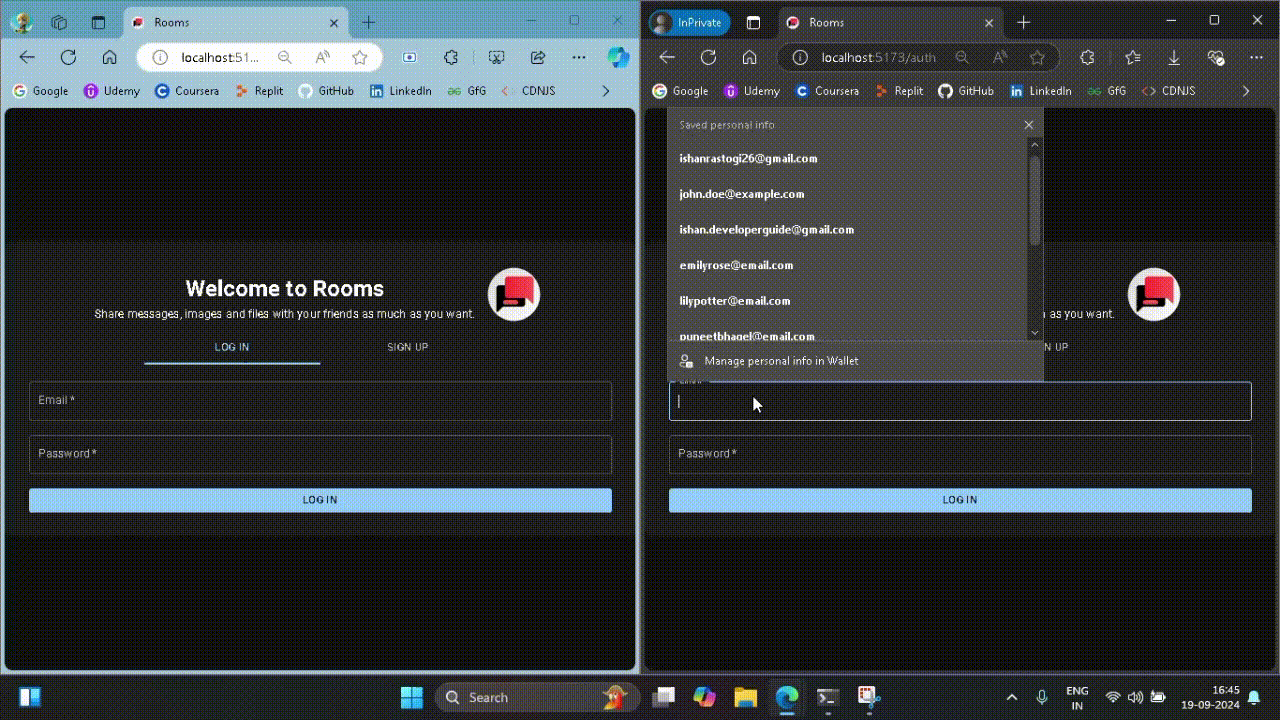Click read aloud icon in left address bar

coord(322,58)
